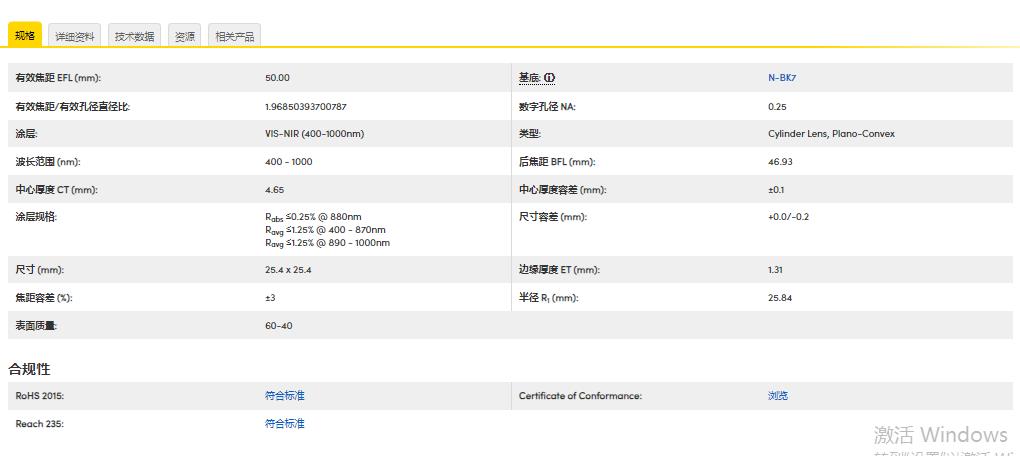The height and width of the screenshot is (456, 1020).
Task: Open the N-BK7 substrate link
Action: (x=782, y=78)
